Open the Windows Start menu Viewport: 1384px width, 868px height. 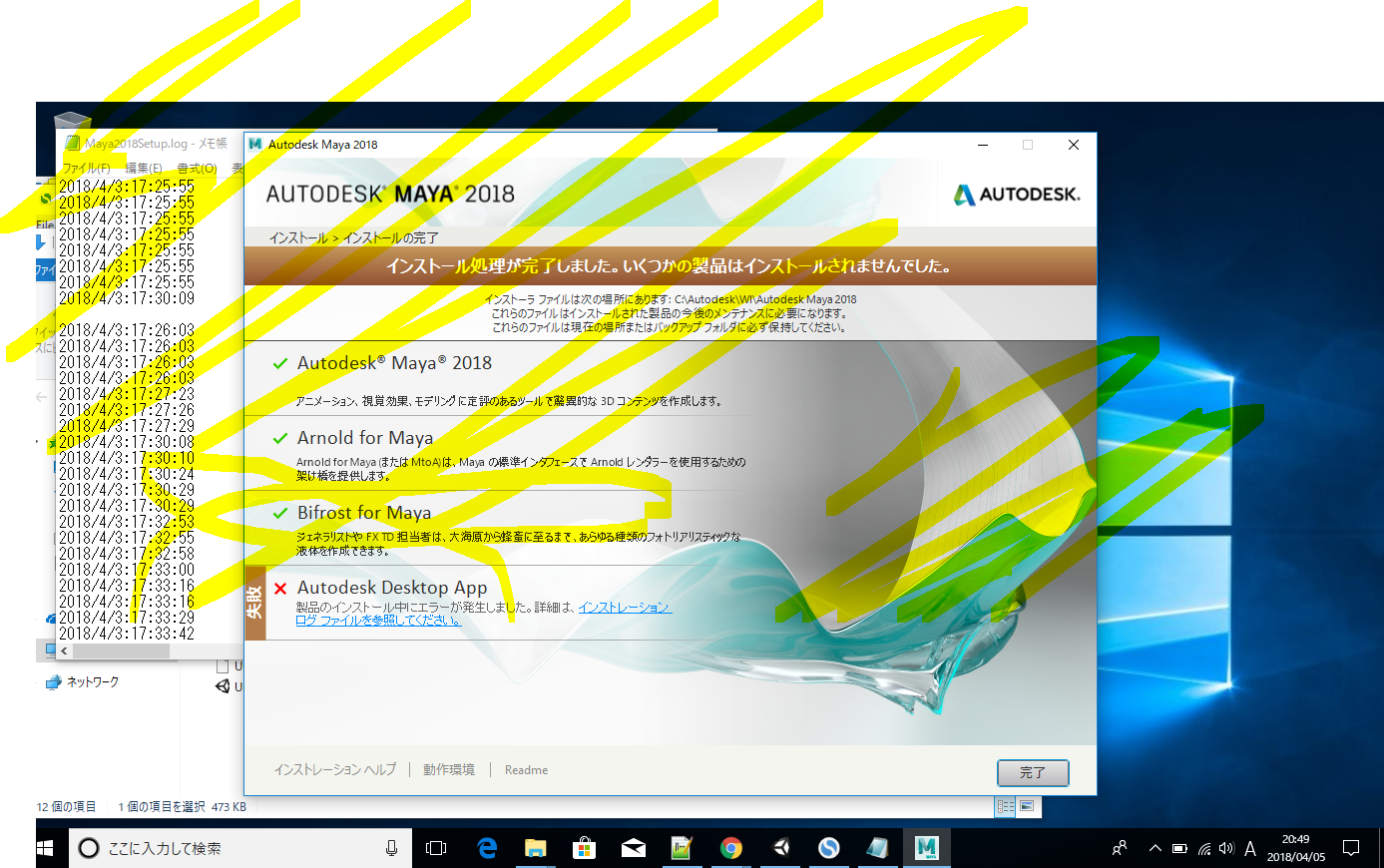pos(45,848)
